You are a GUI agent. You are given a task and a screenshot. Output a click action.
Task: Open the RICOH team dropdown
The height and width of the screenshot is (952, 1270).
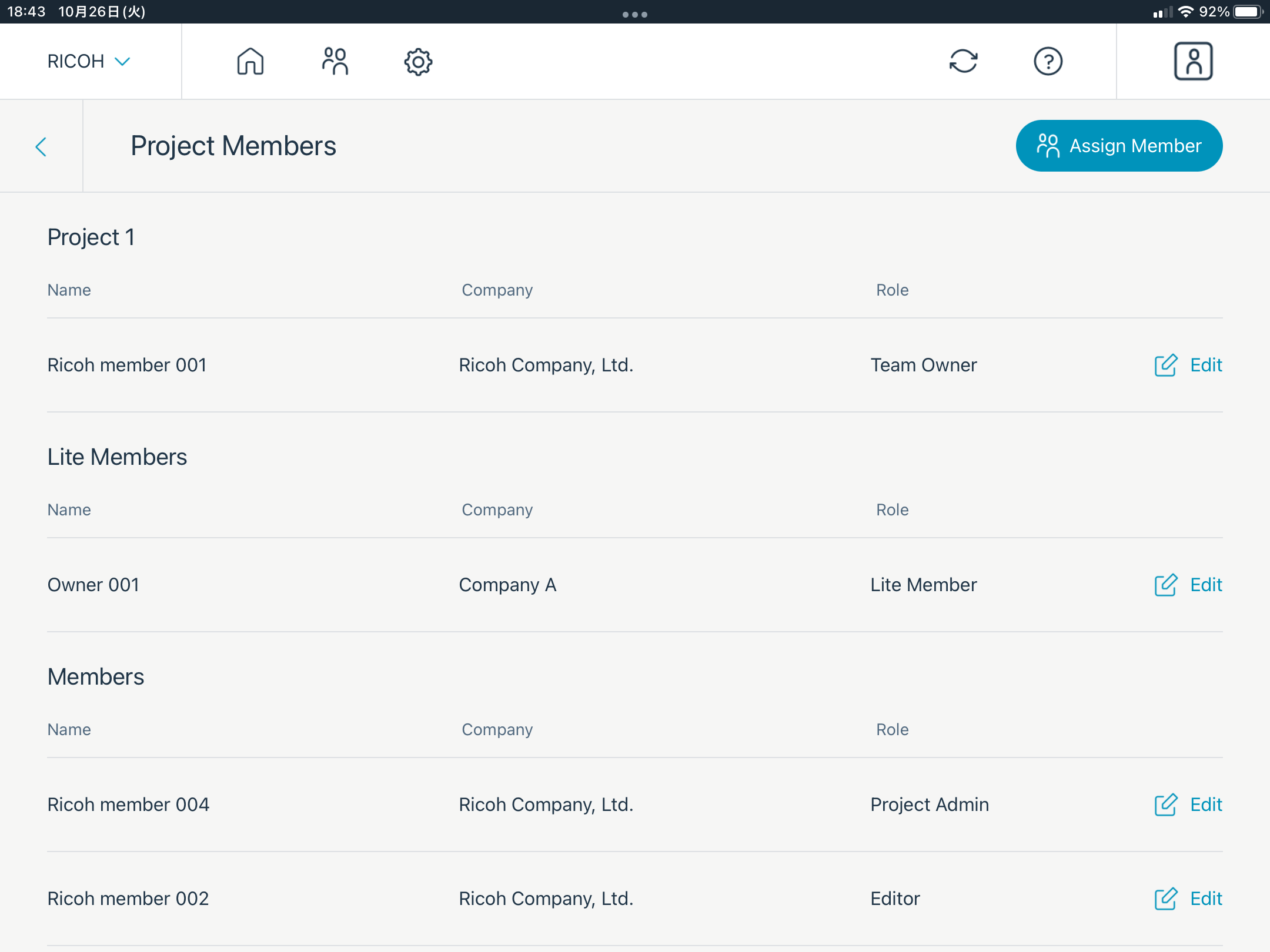88,61
